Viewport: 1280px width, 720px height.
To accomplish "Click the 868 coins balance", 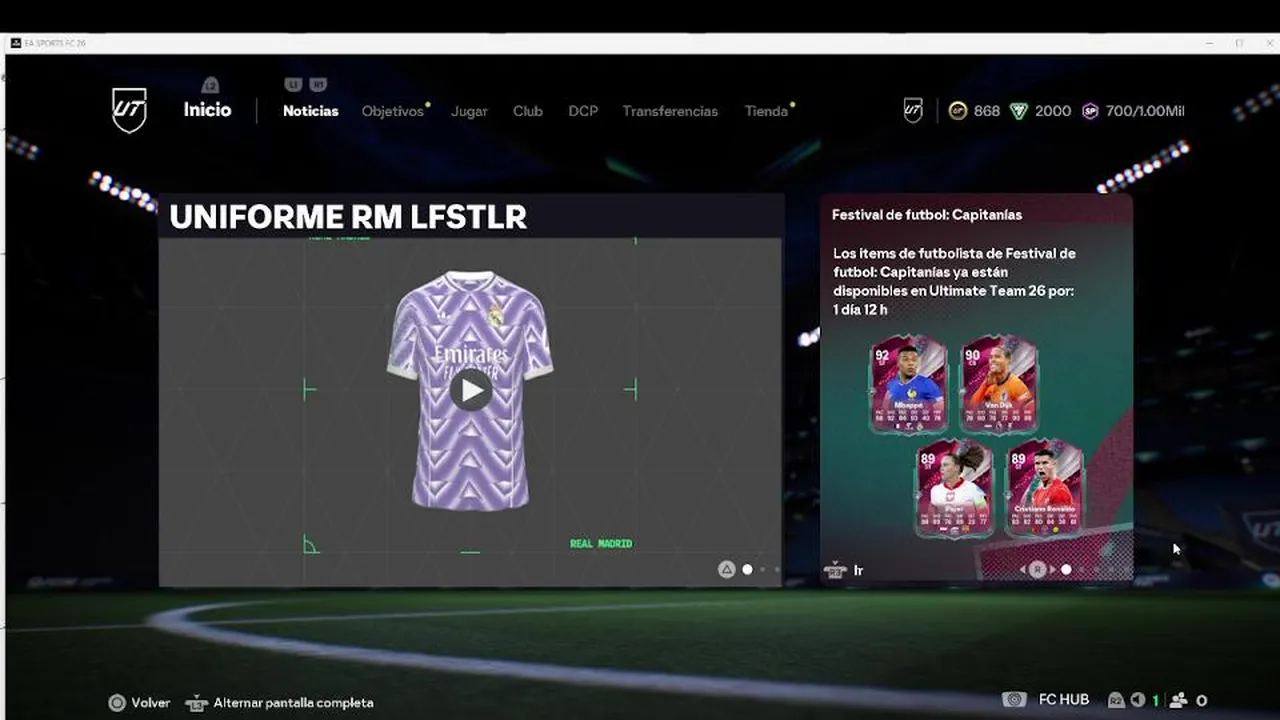I will coord(986,111).
